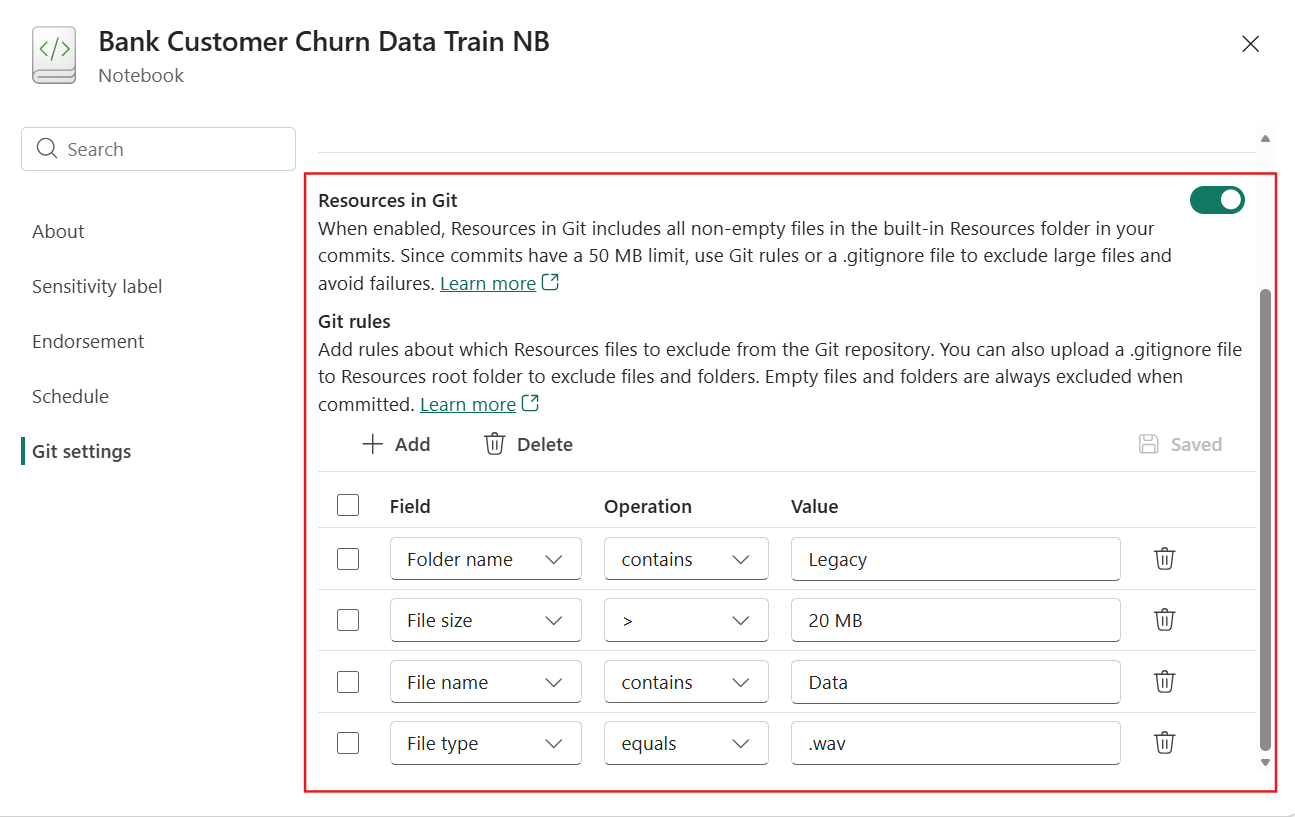This screenshot has width=1295, height=817.
Task: Click the Add rule plus icon
Action: 373,444
